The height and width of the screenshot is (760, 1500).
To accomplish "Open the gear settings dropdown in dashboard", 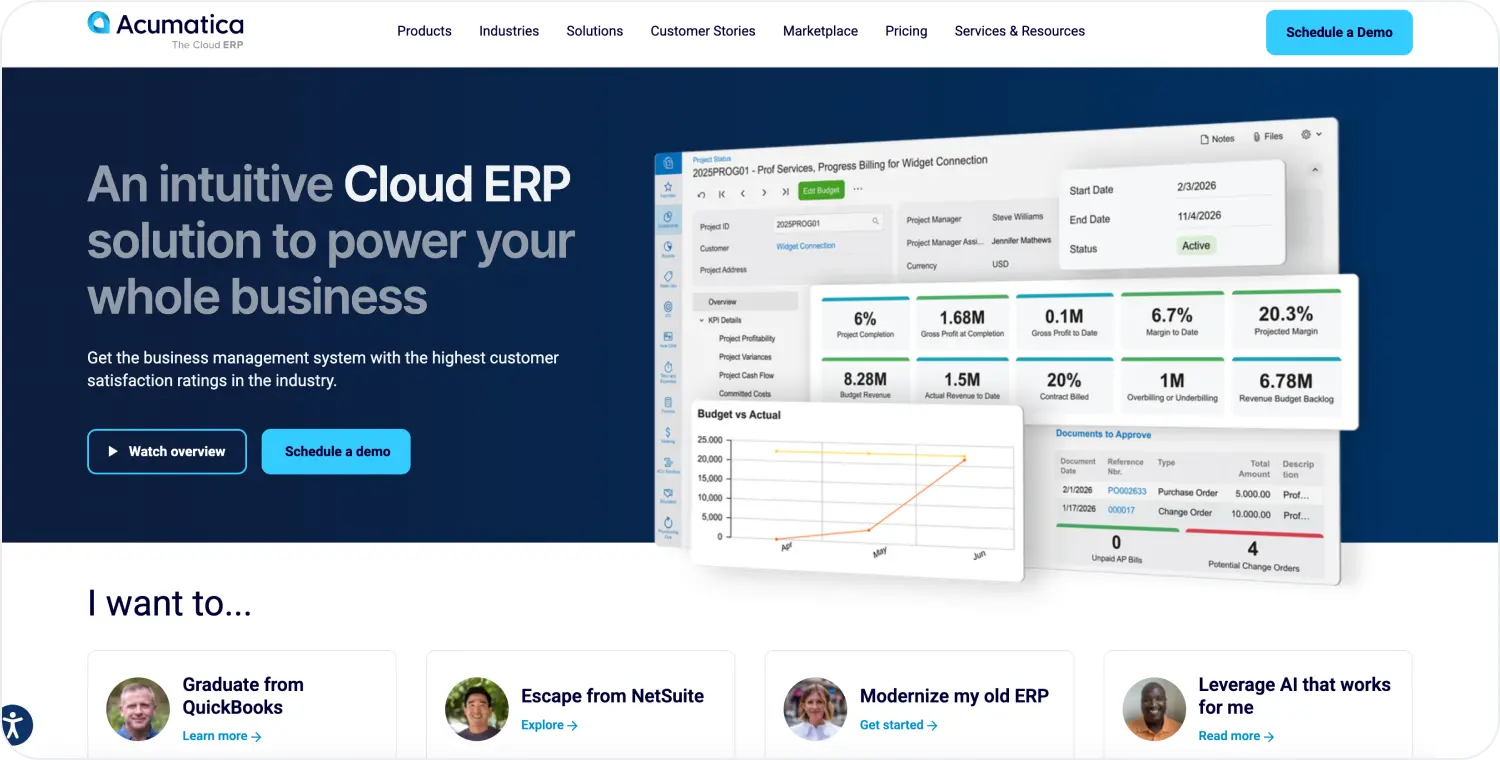I will [x=1310, y=134].
